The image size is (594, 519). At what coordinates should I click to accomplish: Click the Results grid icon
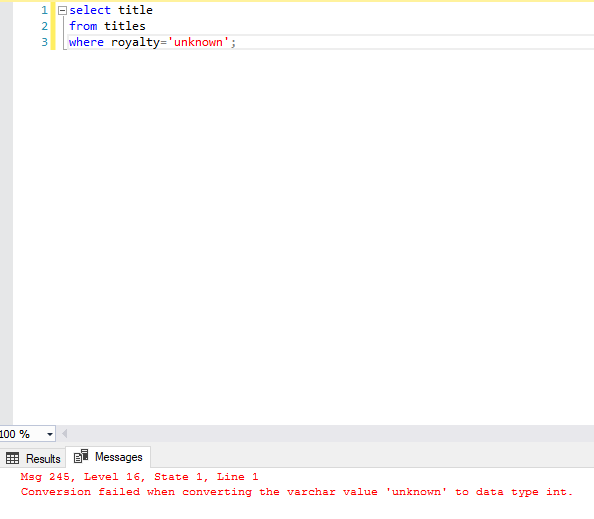[x=12, y=458]
